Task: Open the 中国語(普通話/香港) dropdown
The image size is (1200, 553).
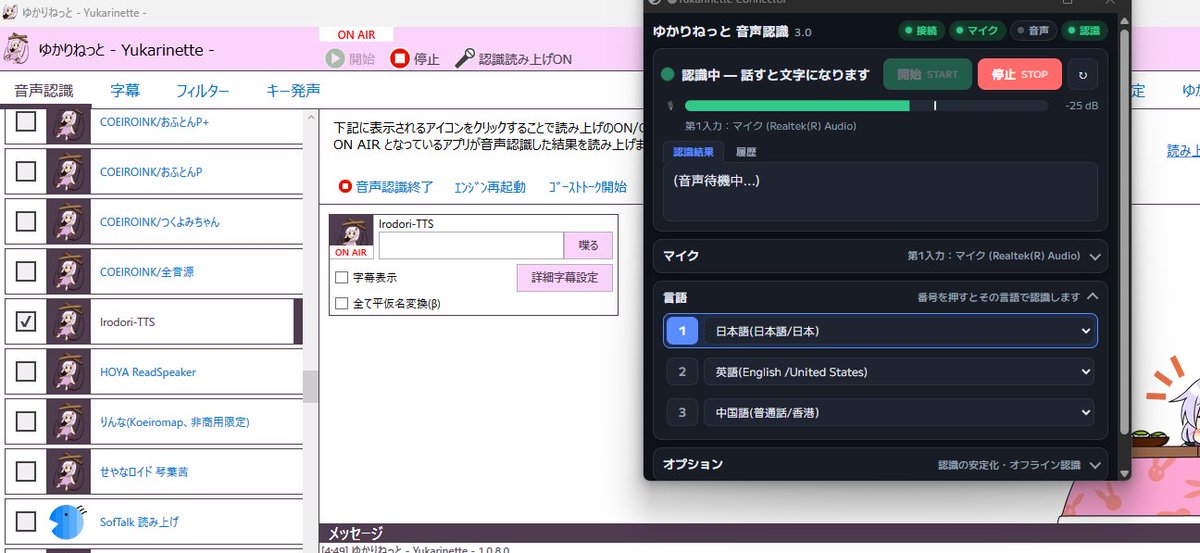Action: pyautogui.click(x=899, y=412)
